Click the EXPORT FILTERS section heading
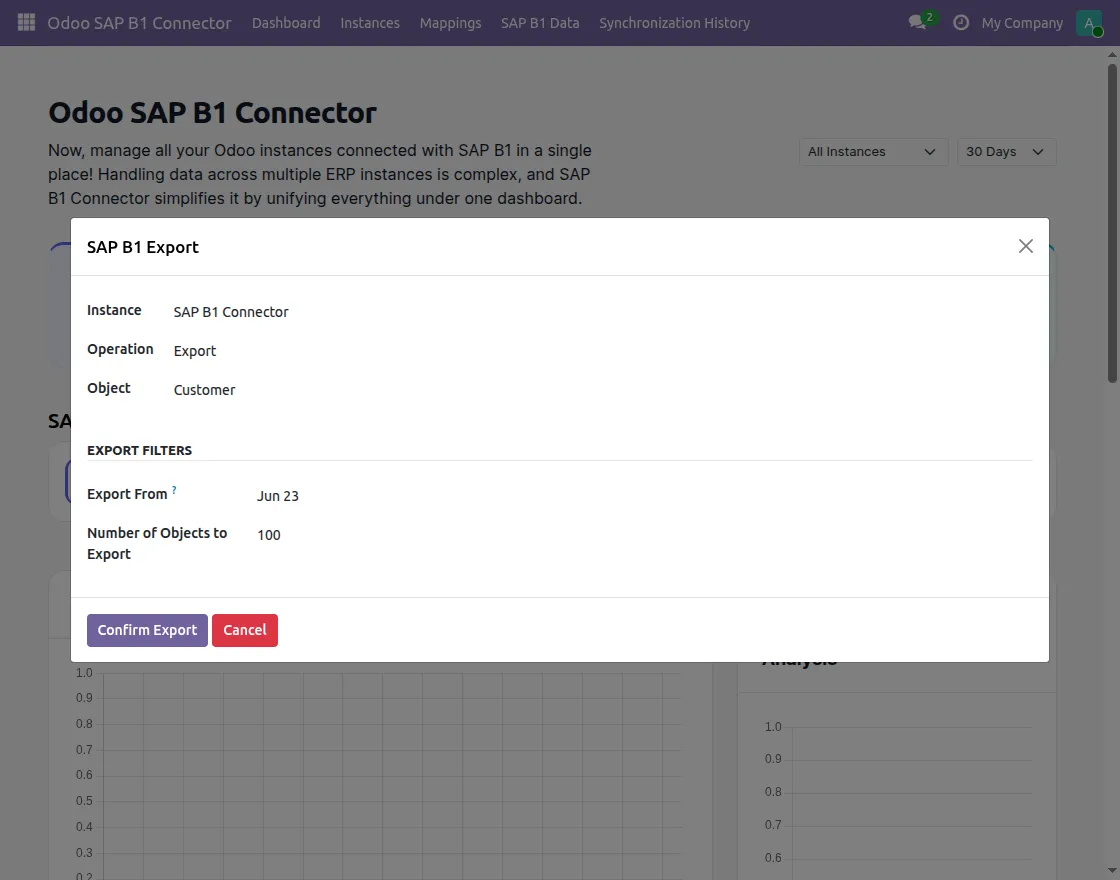 tap(139, 451)
